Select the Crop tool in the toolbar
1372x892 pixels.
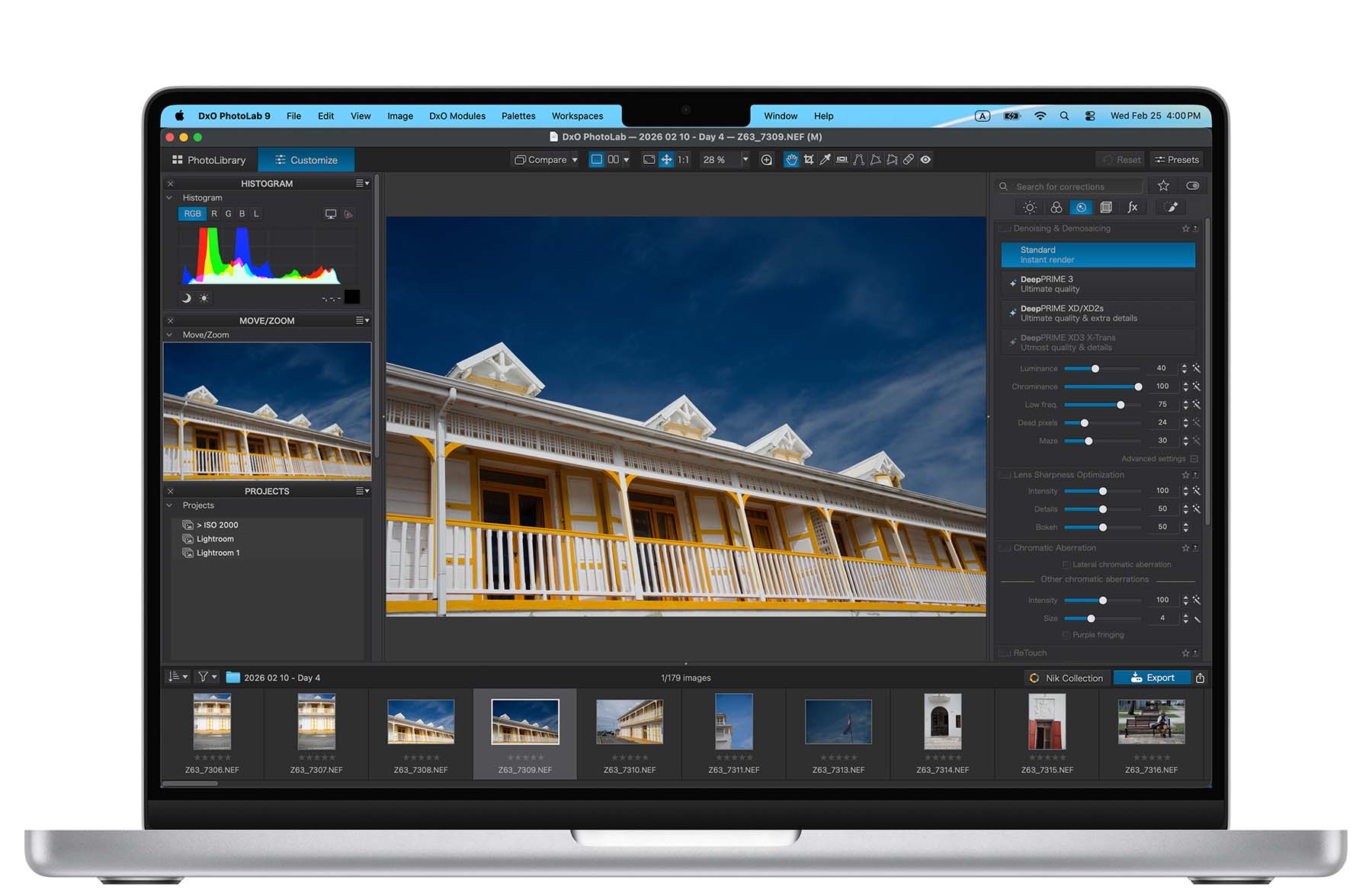(808, 159)
